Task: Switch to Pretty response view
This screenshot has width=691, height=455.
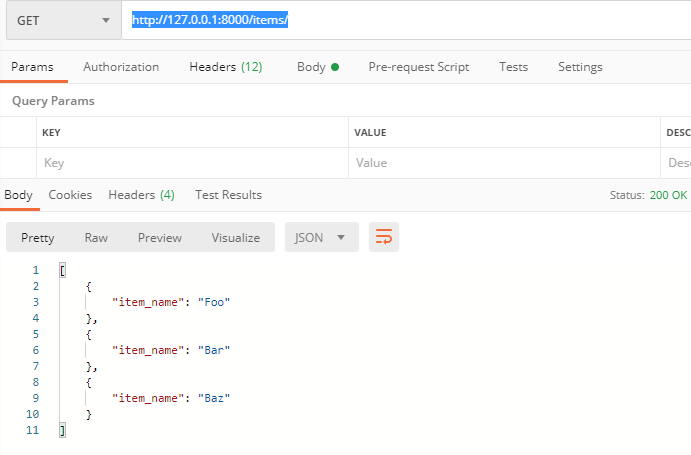Action: tap(38, 237)
